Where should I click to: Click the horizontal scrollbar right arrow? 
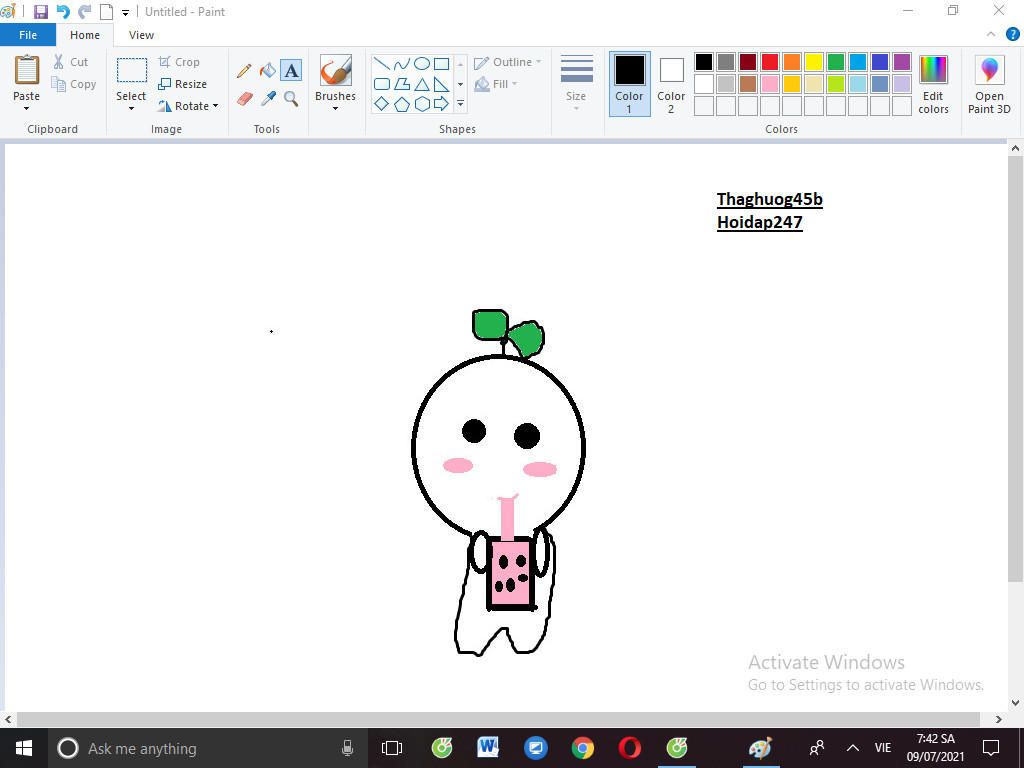(x=999, y=719)
